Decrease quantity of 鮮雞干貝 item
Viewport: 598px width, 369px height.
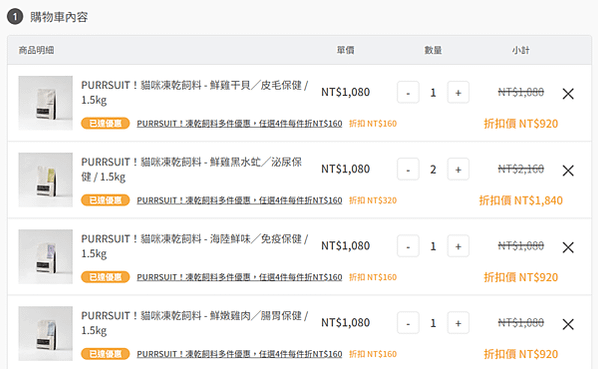click(408, 92)
